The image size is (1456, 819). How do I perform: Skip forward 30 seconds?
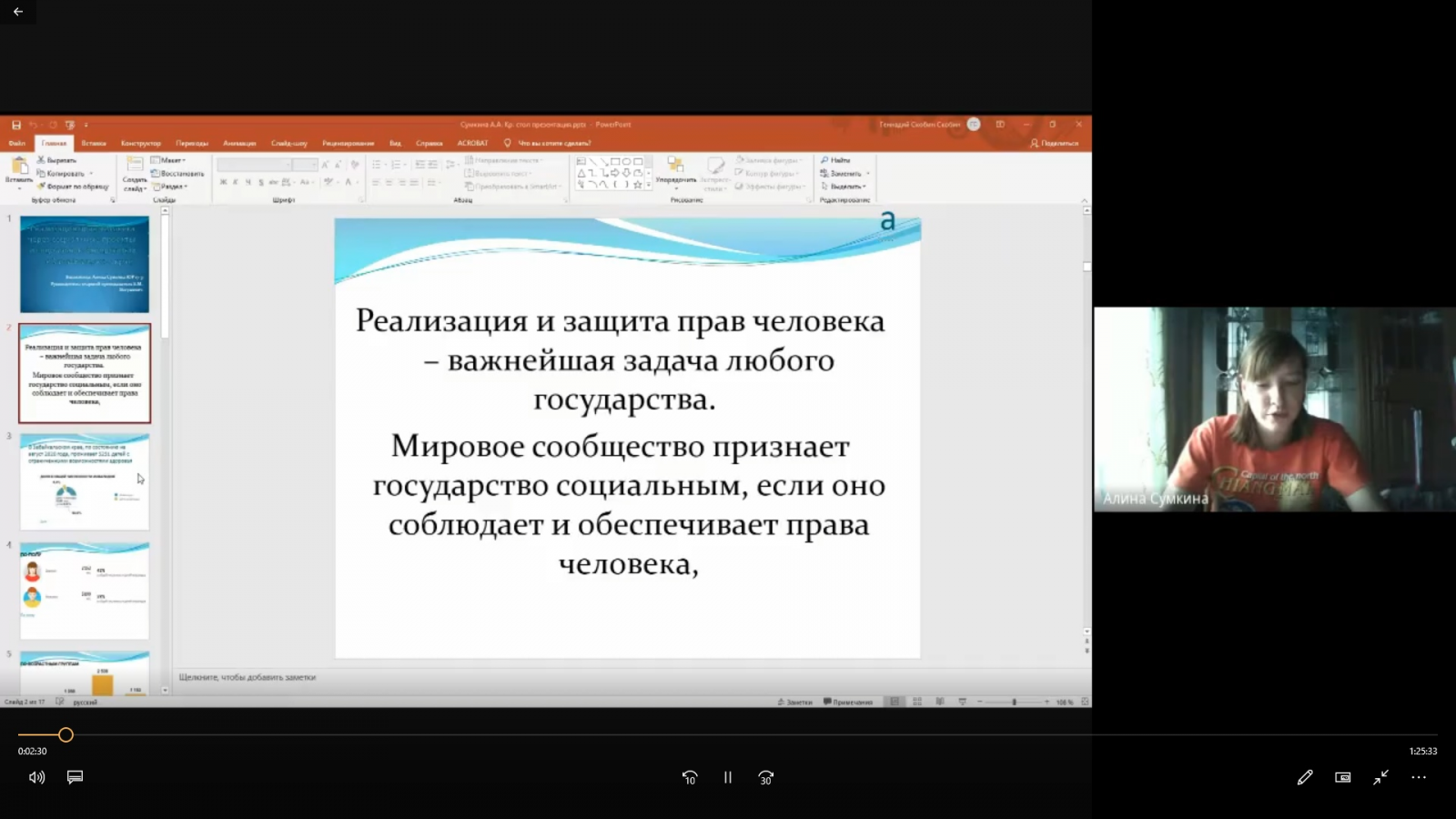click(766, 777)
